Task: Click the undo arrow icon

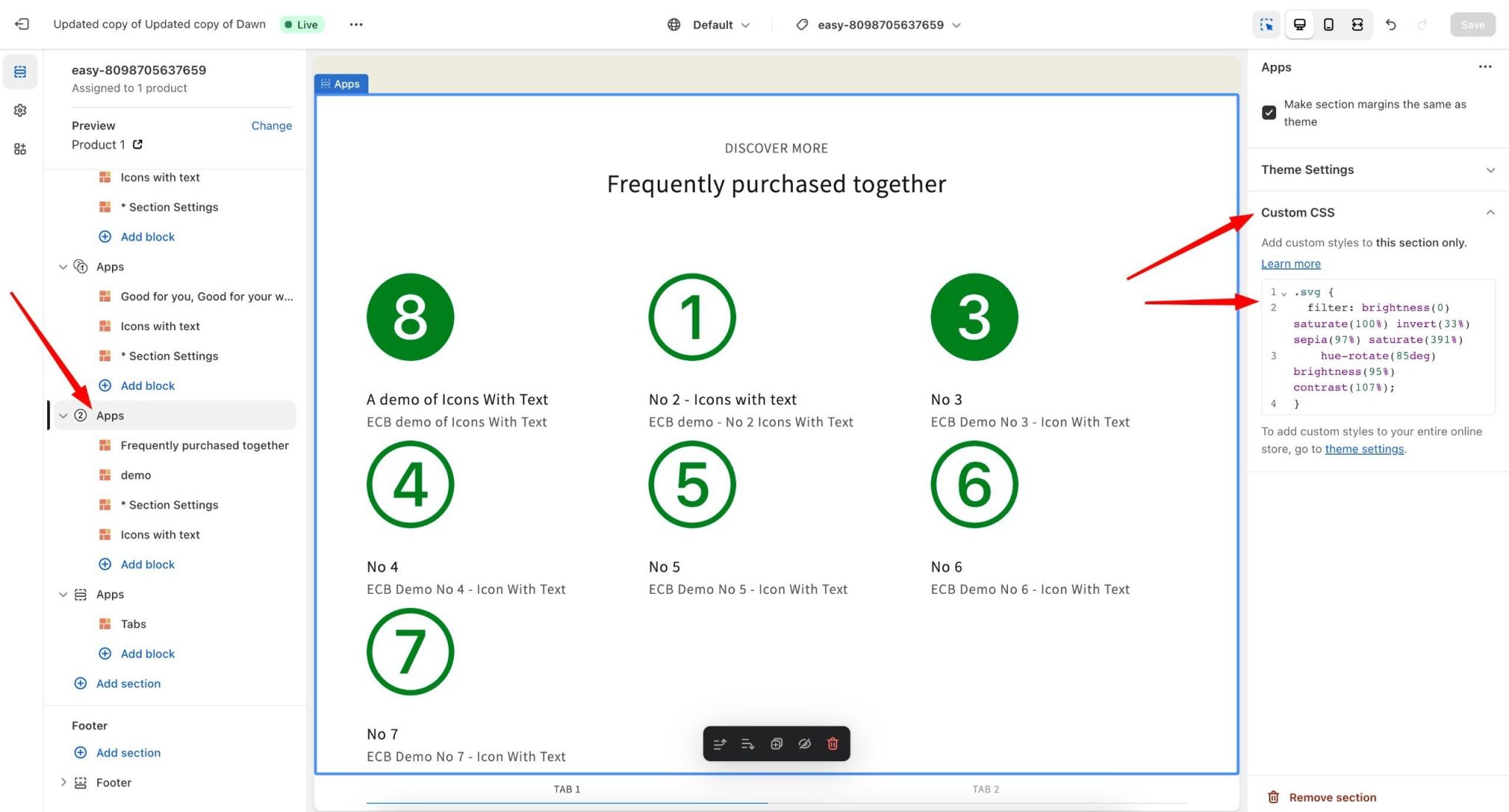Action: coord(1390,24)
